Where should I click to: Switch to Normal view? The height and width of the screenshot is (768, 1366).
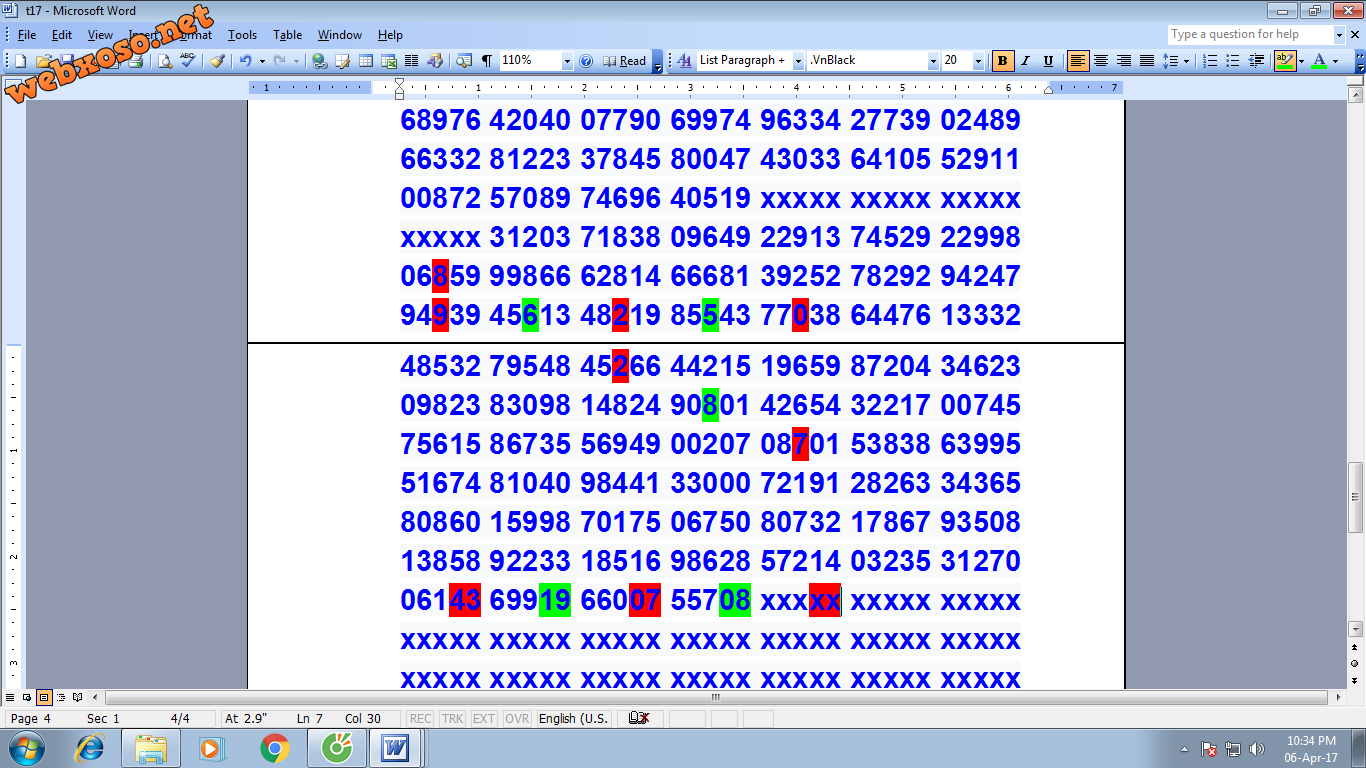[10, 697]
